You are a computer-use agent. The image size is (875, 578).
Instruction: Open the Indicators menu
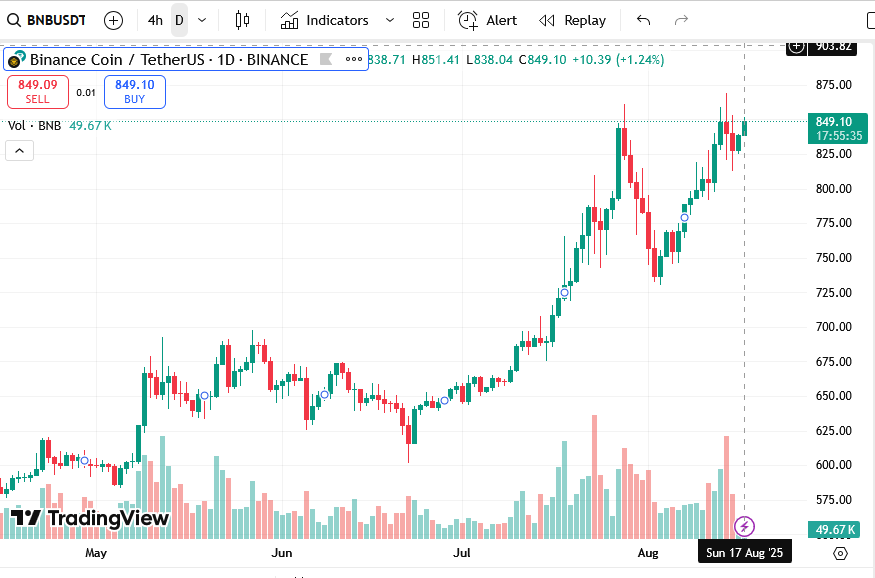pos(325,20)
